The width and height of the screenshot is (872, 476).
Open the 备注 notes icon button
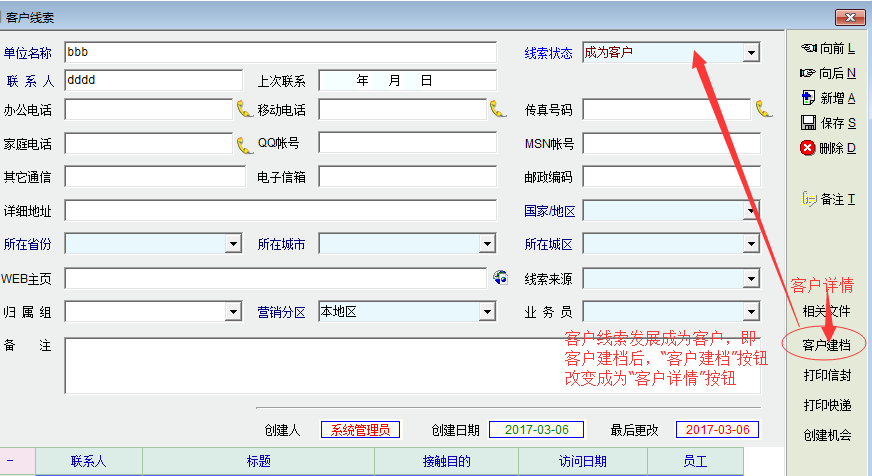[x=827, y=199]
